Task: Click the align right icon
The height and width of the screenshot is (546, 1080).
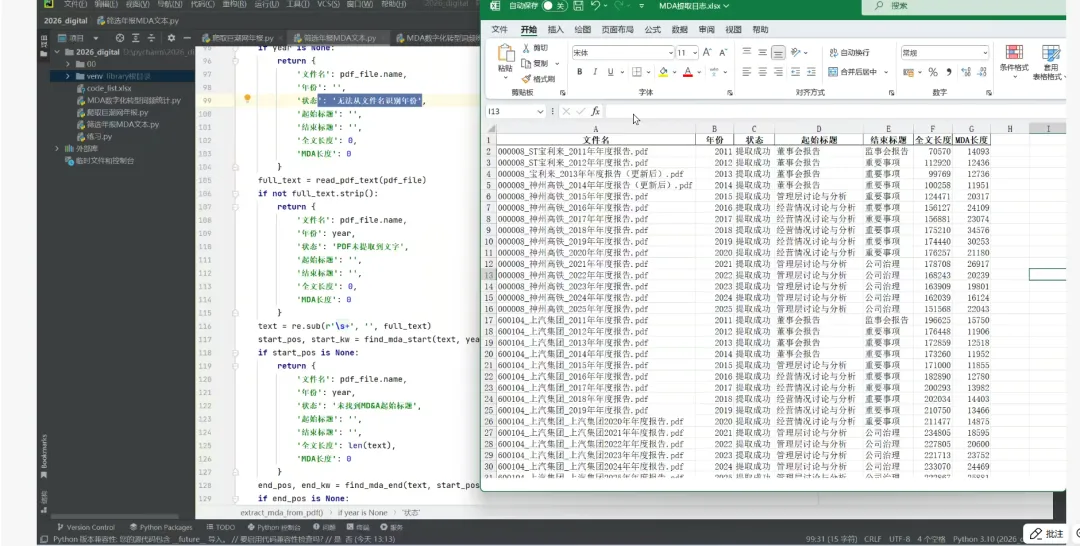Action: pyautogui.click(x=778, y=72)
